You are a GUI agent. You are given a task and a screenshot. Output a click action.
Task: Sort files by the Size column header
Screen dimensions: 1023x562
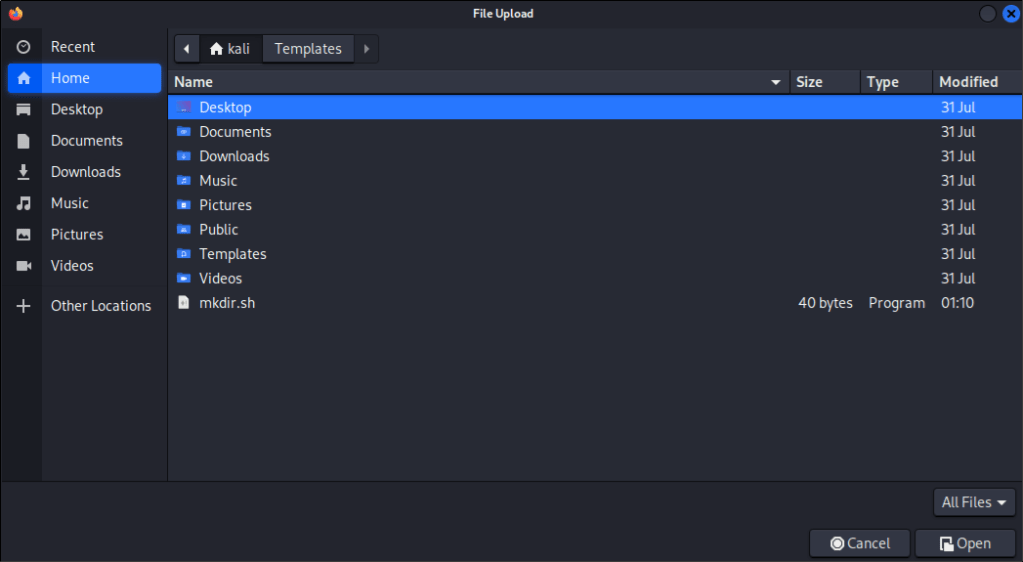click(809, 82)
